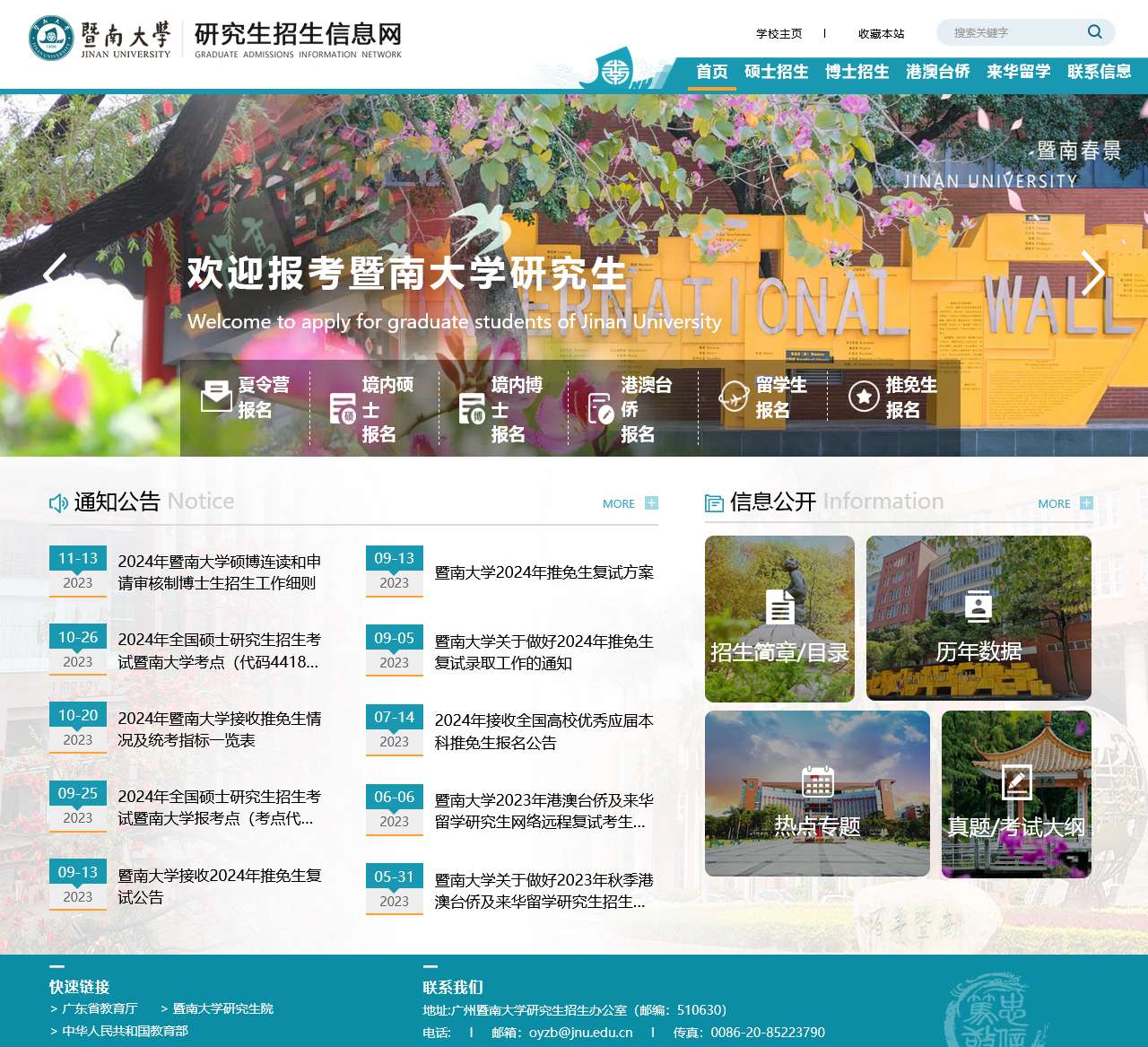Open notice 暨南大学接收2024年推免生复试公告
Image resolution: width=1148 pixels, height=1047 pixels.
220,886
